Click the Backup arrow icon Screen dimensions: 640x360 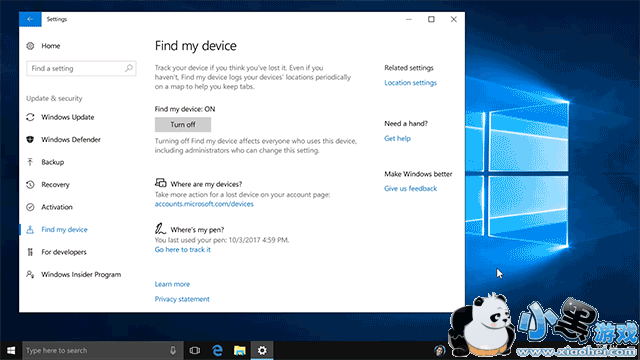[30, 162]
